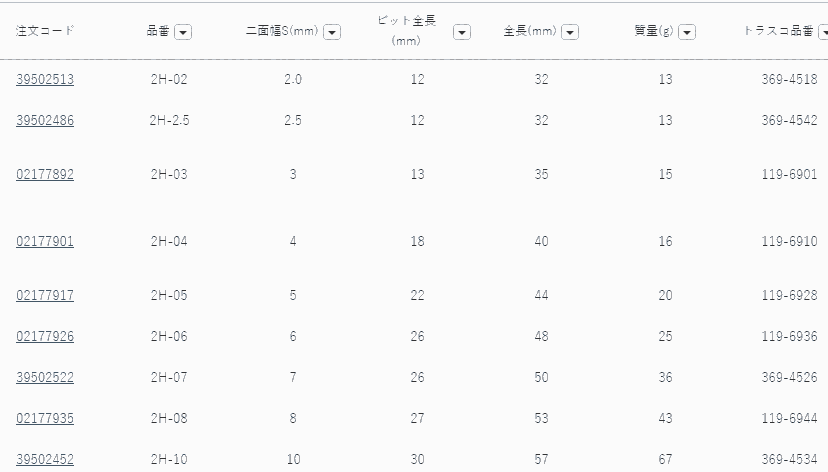Screen dimensions: 828x472
Task: Open order code link 39502513
Action: (45, 80)
